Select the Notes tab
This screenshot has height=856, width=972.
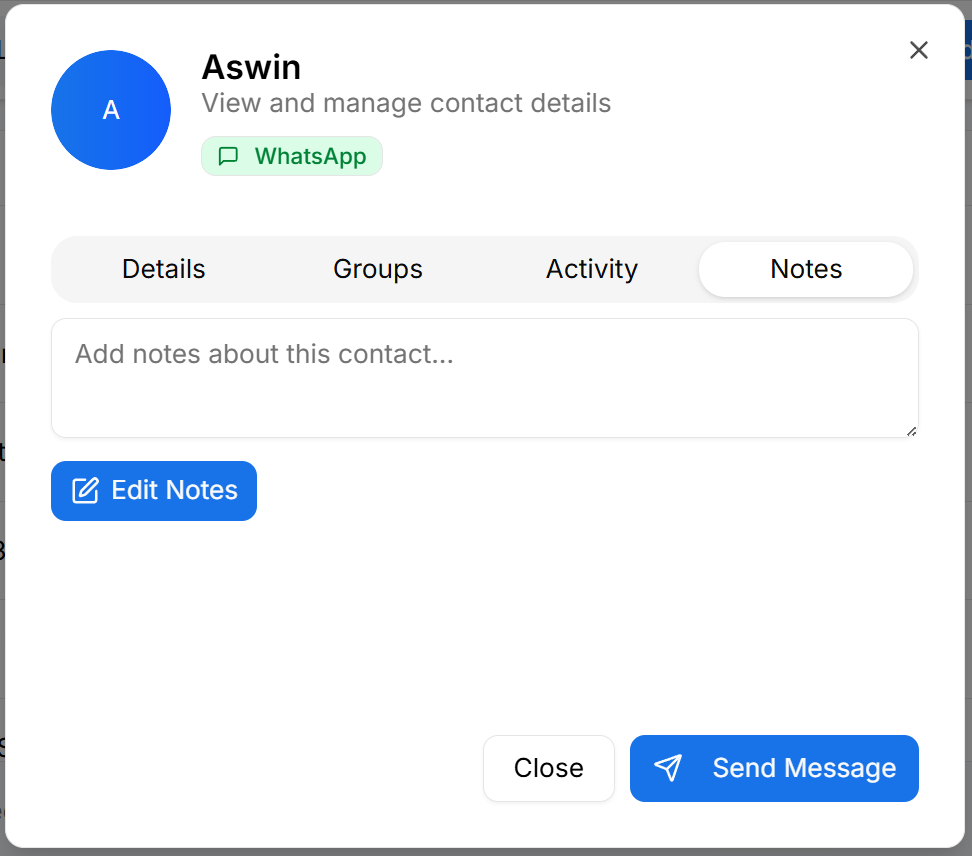(x=806, y=269)
